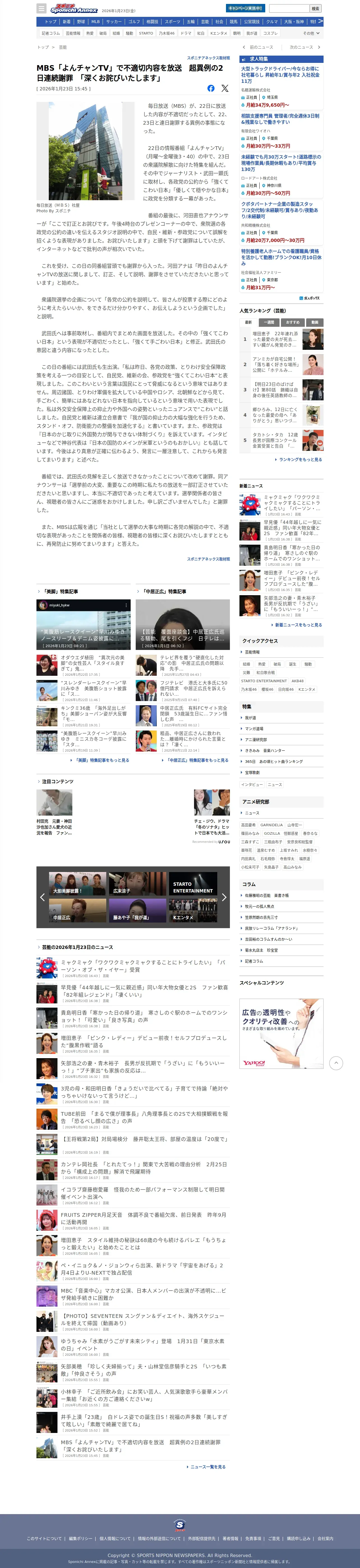Click the 免責事項 footer link
This screenshot has width=360, height=1568.
(253, 1538)
